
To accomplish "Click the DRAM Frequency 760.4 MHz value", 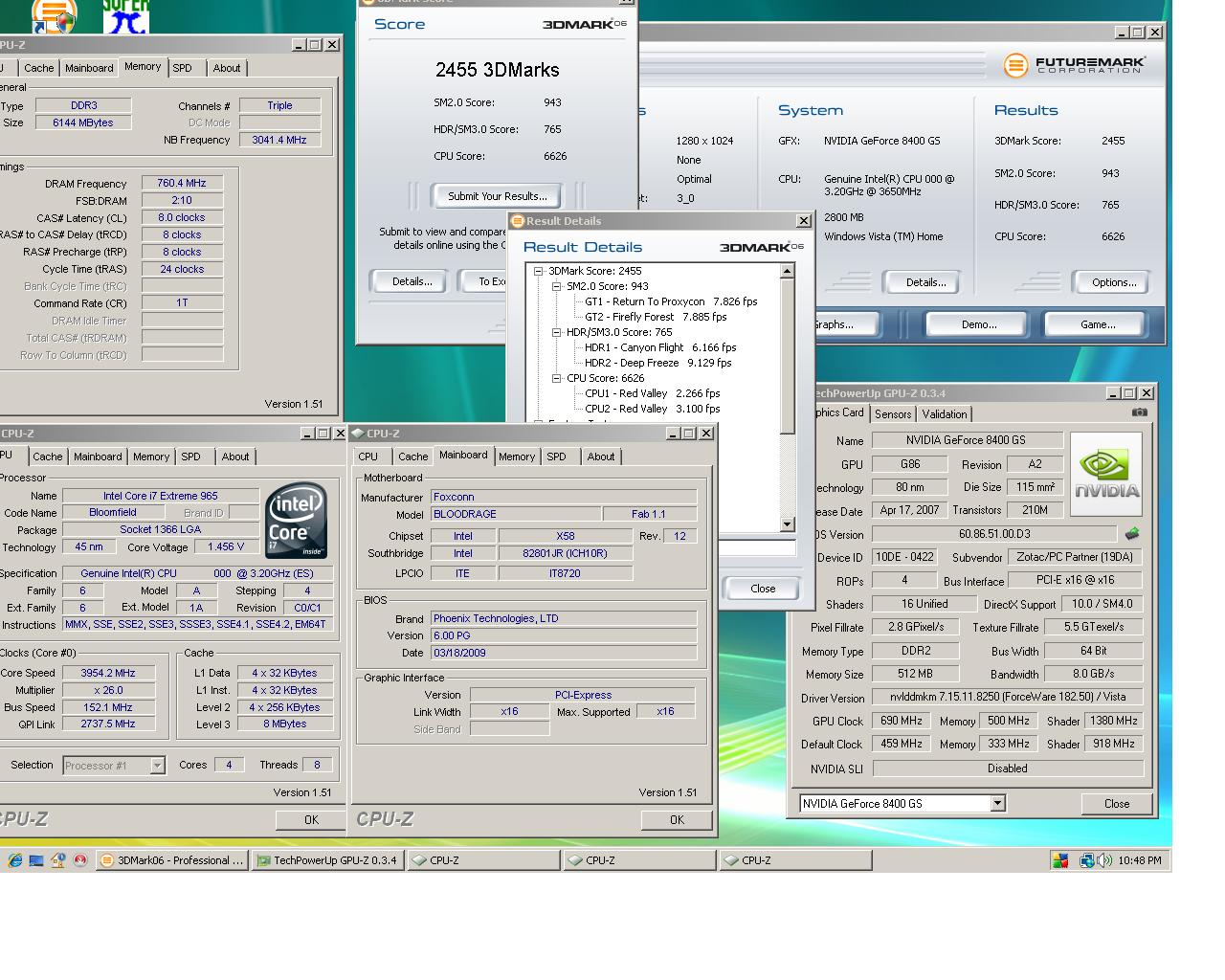I will [x=182, y=183].
